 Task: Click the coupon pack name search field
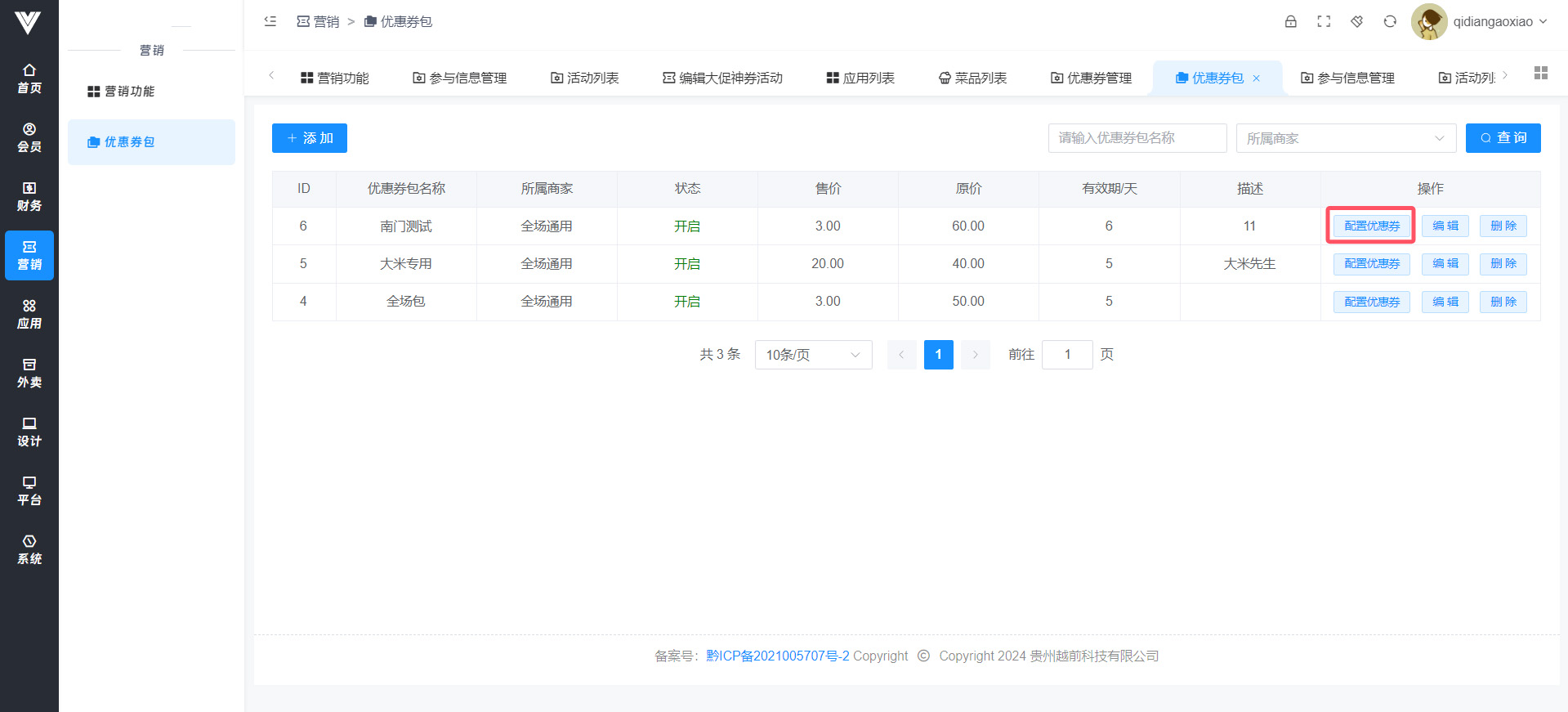pos(1137,138)
